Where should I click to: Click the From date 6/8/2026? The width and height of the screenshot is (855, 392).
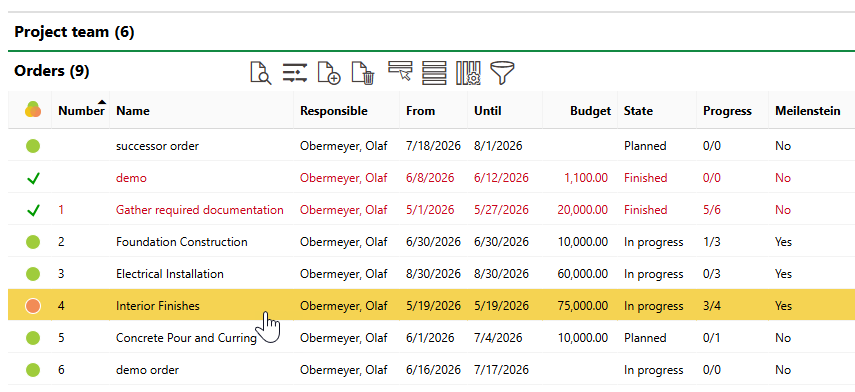(x=430, y=178)
